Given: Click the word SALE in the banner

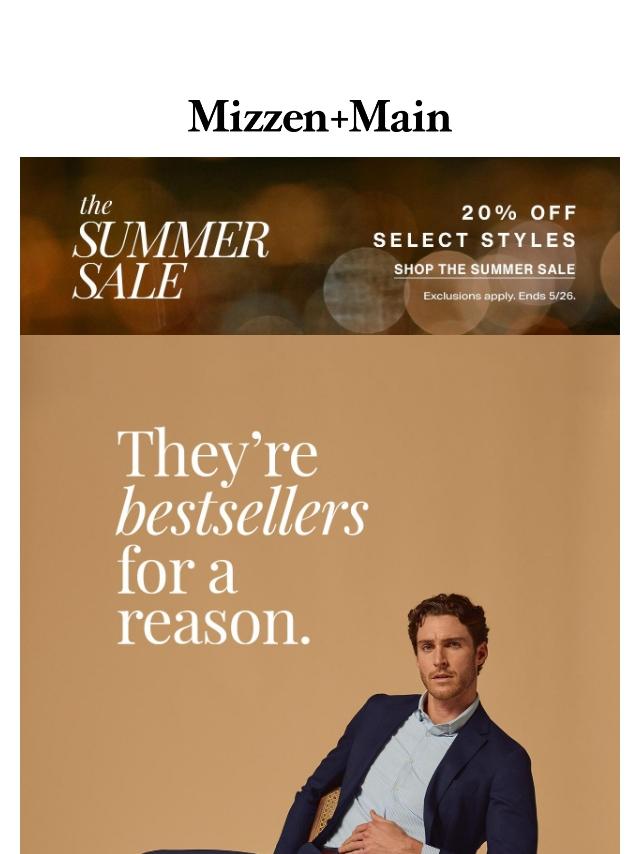Looking at the screenshot, I should (130, 281).
